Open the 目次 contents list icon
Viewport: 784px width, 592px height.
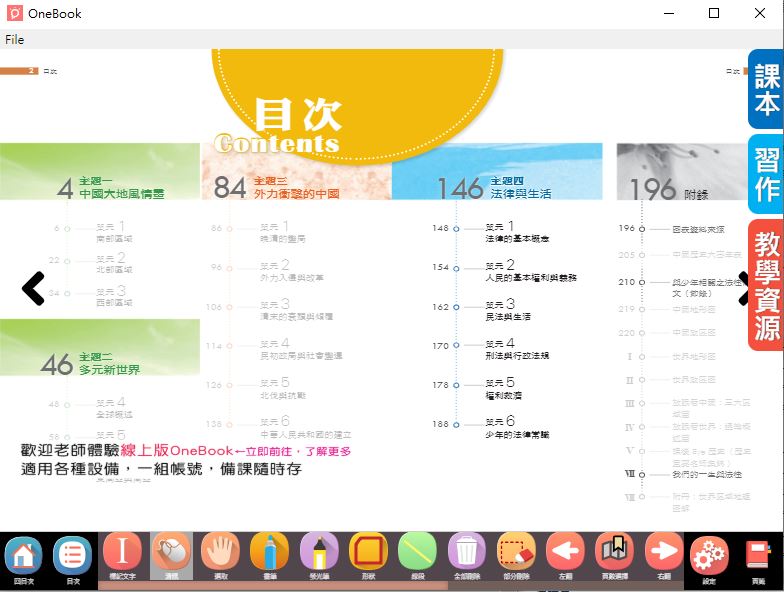tap(73, 555)
